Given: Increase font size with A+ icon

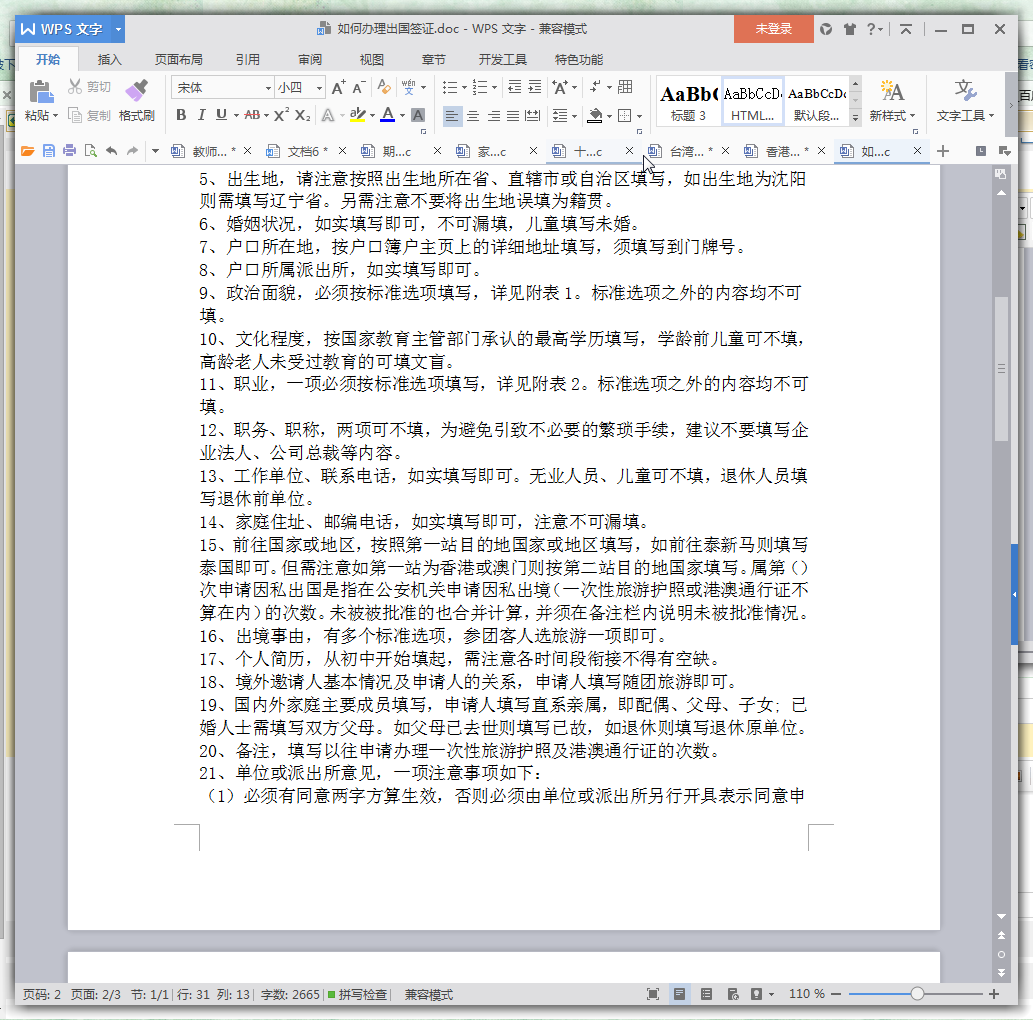Looking at the screenshot, I should coord(339,87).
